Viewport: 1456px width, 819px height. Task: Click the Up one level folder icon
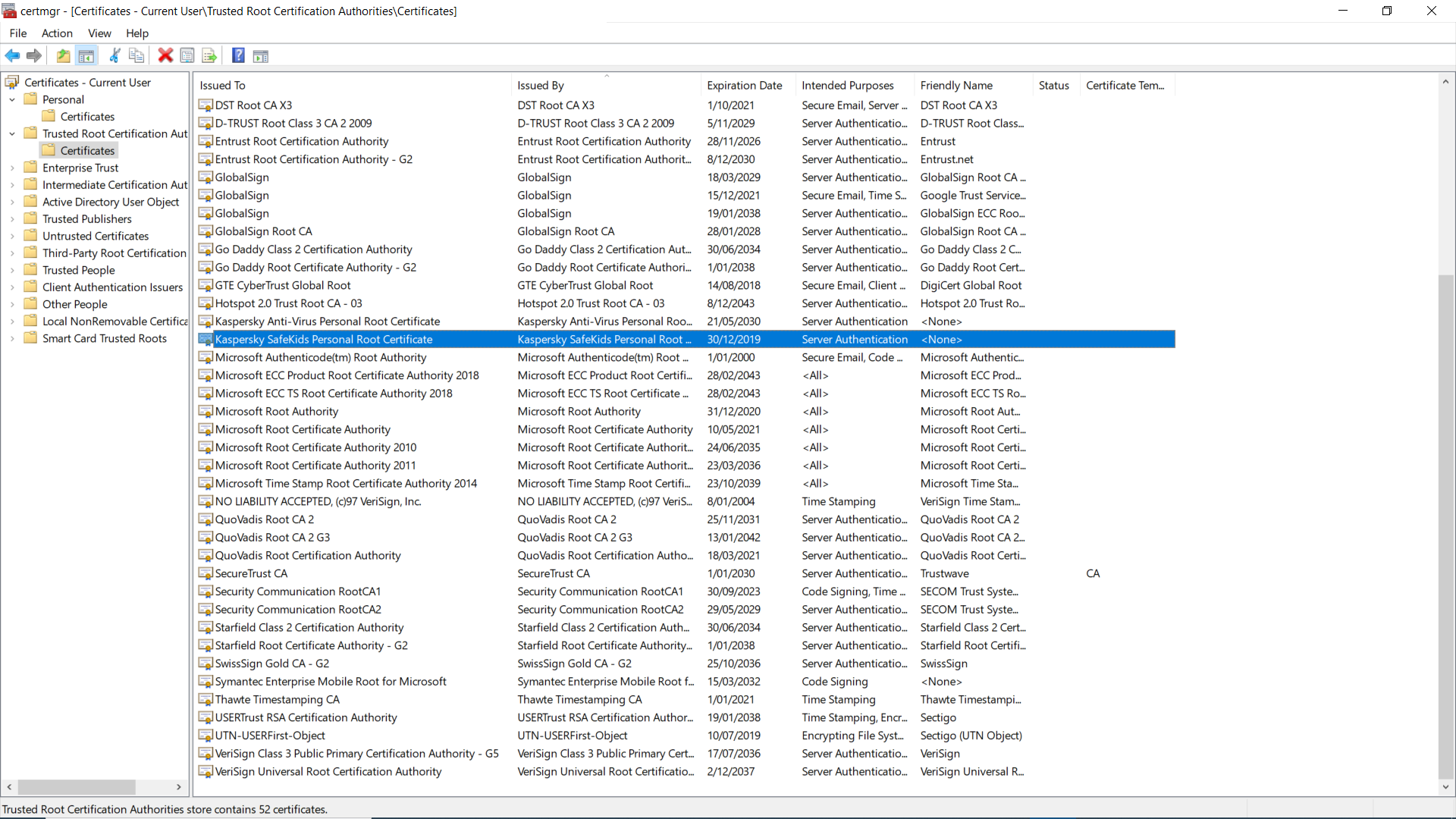(64, 55)
